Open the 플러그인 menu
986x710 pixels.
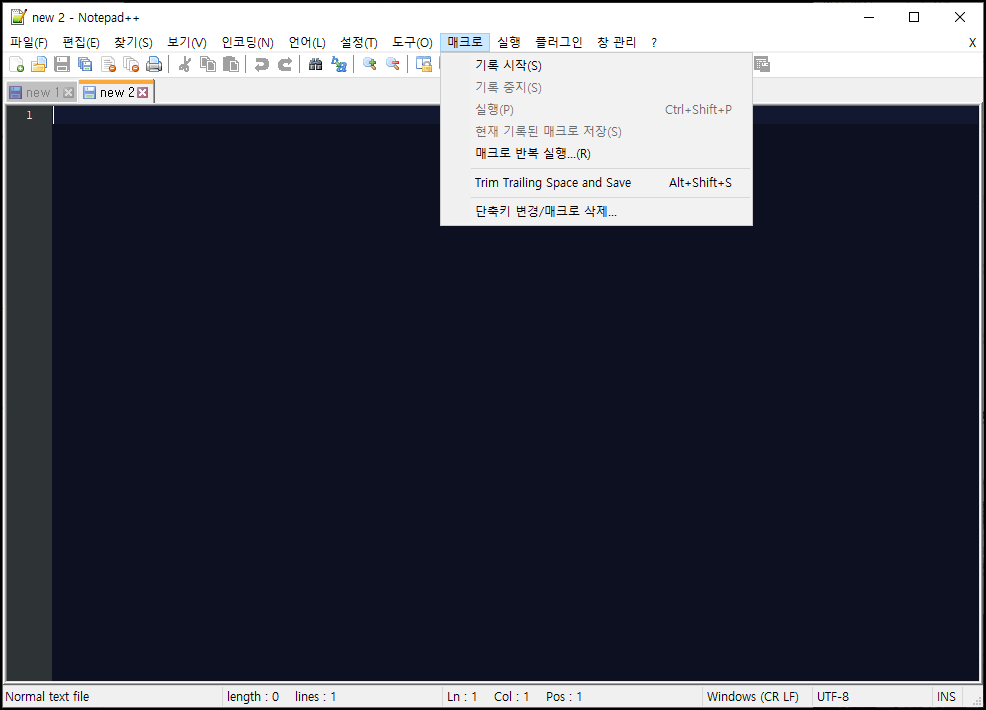click(x=558, y=42)
